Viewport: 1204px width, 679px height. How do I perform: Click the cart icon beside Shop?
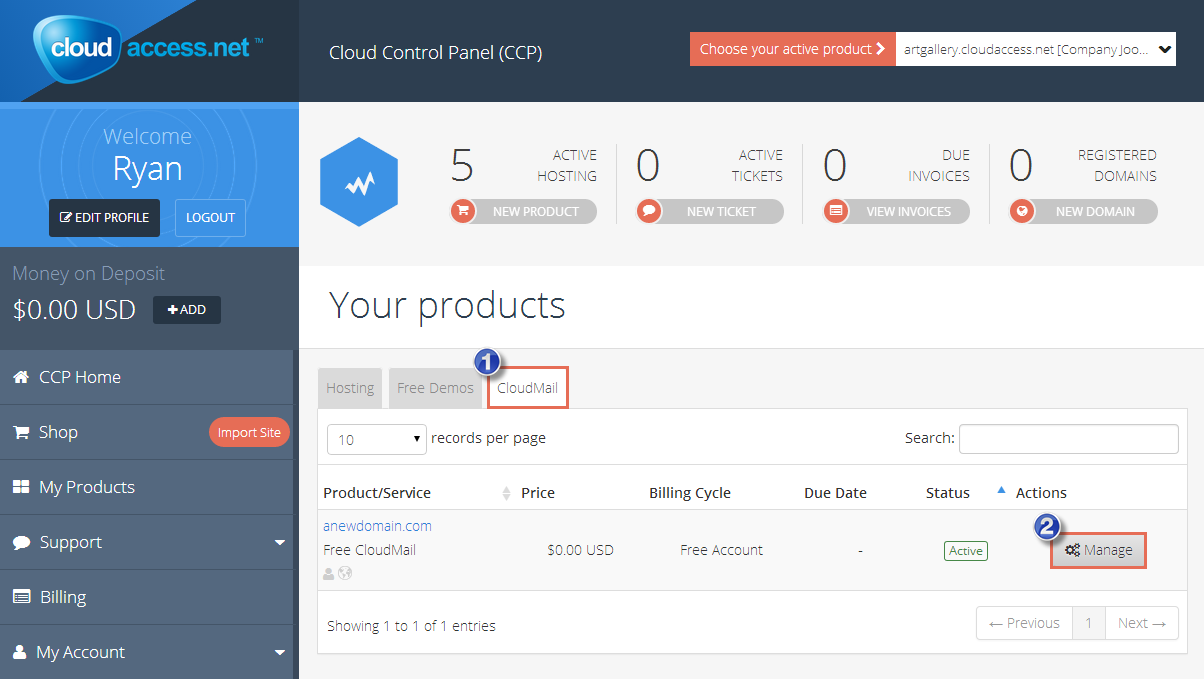coord(20,432)
